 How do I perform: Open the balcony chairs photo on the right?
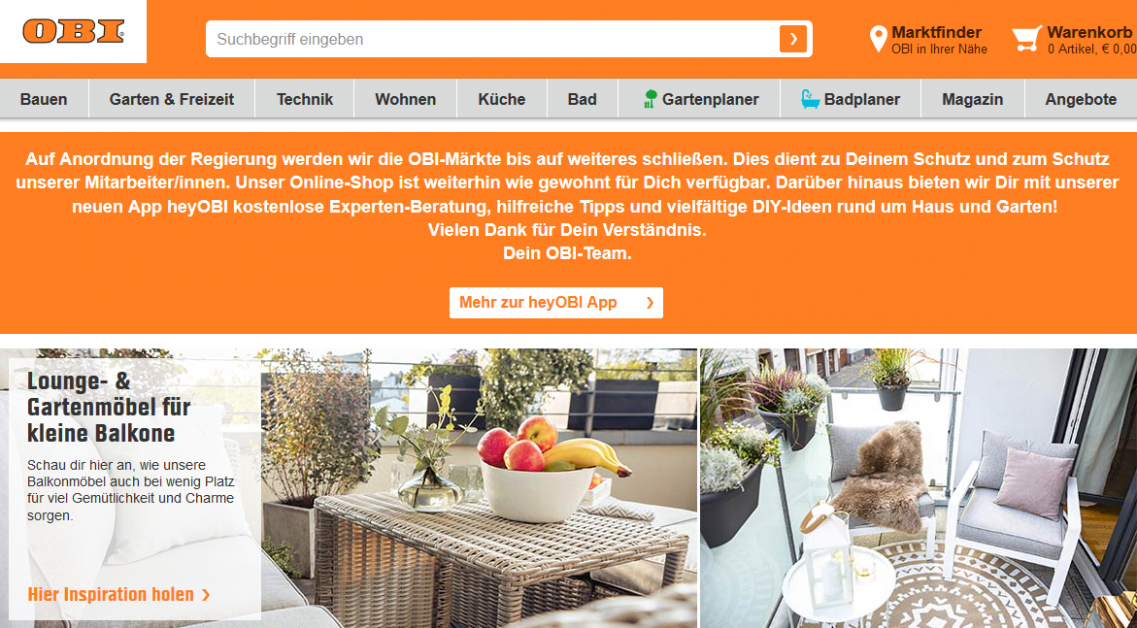tap(918, 488)
